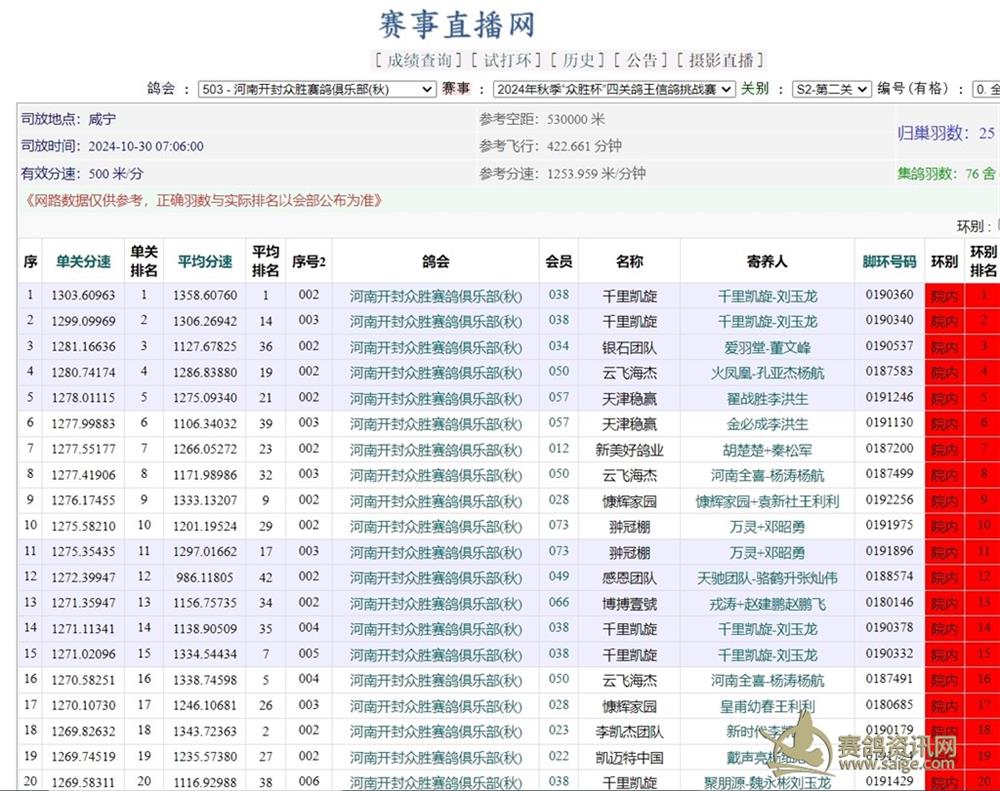Open 翟战胜李洪生 owner link

tap(767, 399)
